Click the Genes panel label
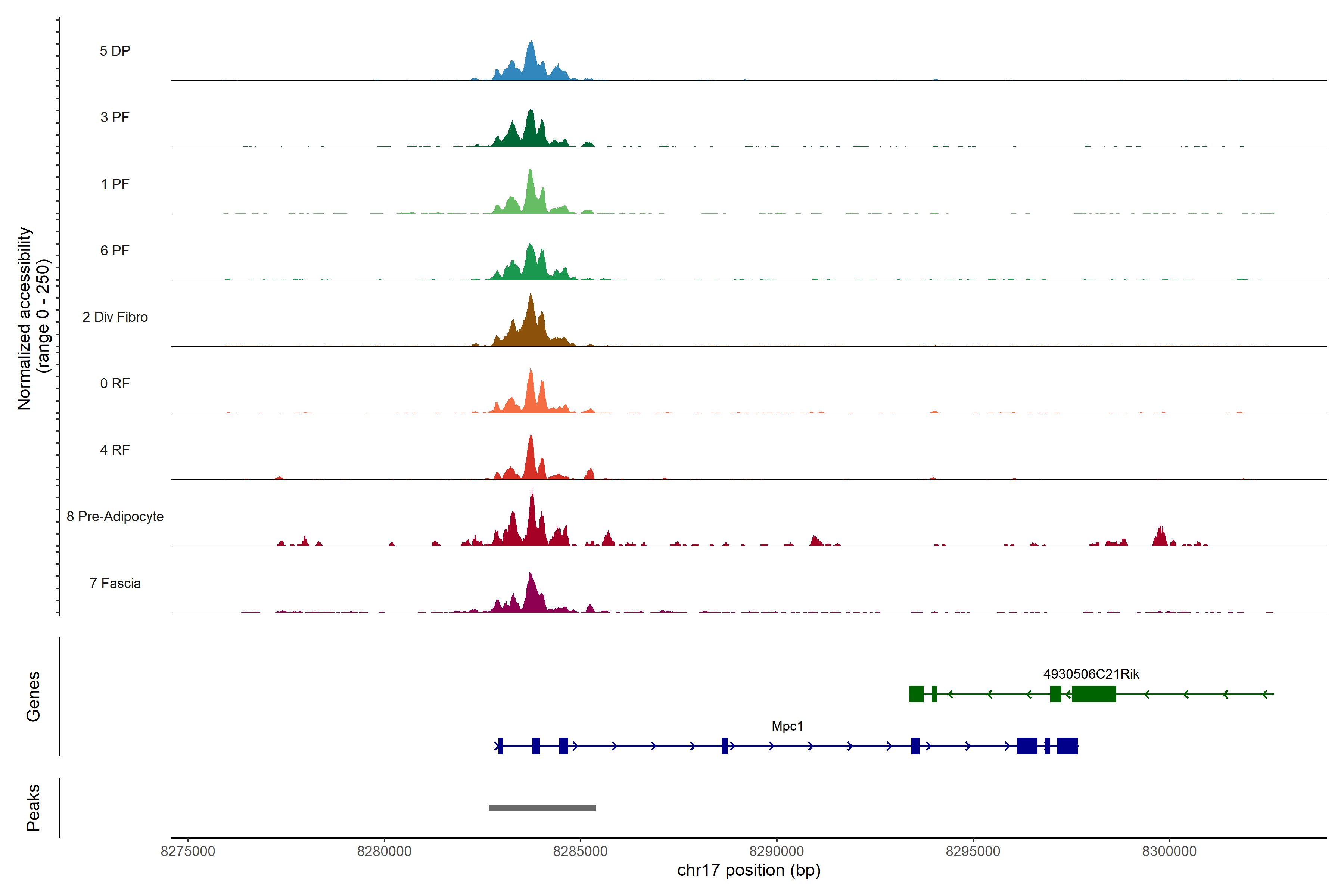1344x896 pixels. [33, 697]
